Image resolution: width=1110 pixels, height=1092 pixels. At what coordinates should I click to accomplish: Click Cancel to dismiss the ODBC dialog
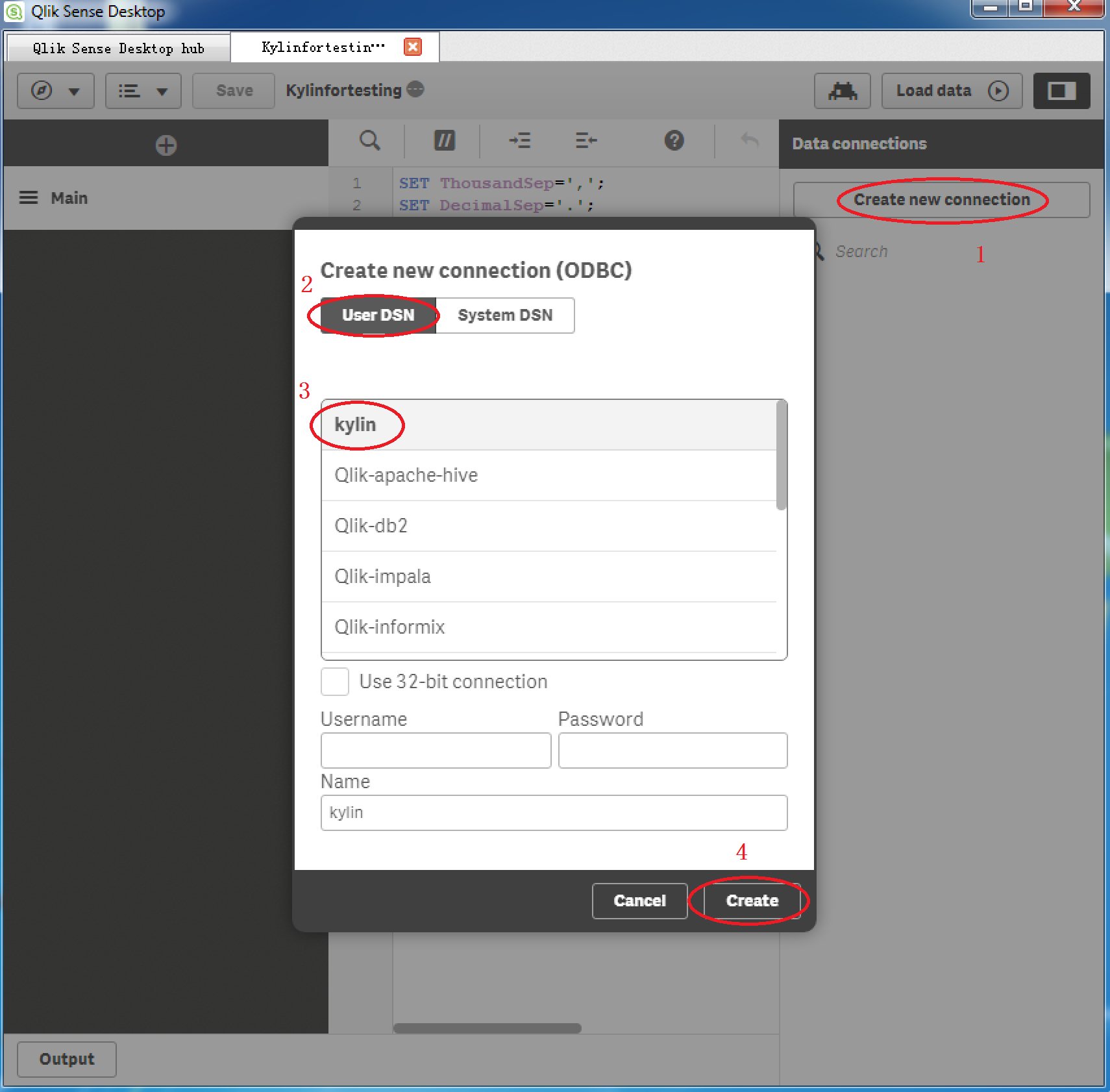click(639, 900)
